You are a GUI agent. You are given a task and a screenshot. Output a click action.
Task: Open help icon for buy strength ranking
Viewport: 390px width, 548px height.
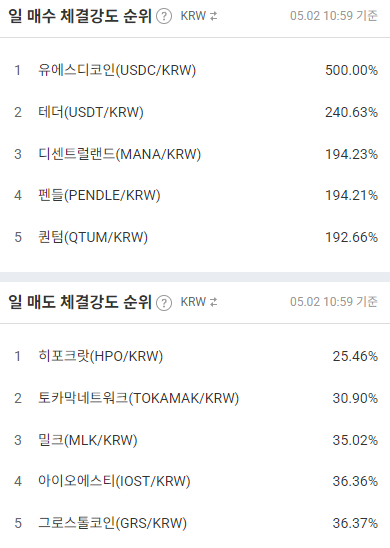(x=164, y=16)
